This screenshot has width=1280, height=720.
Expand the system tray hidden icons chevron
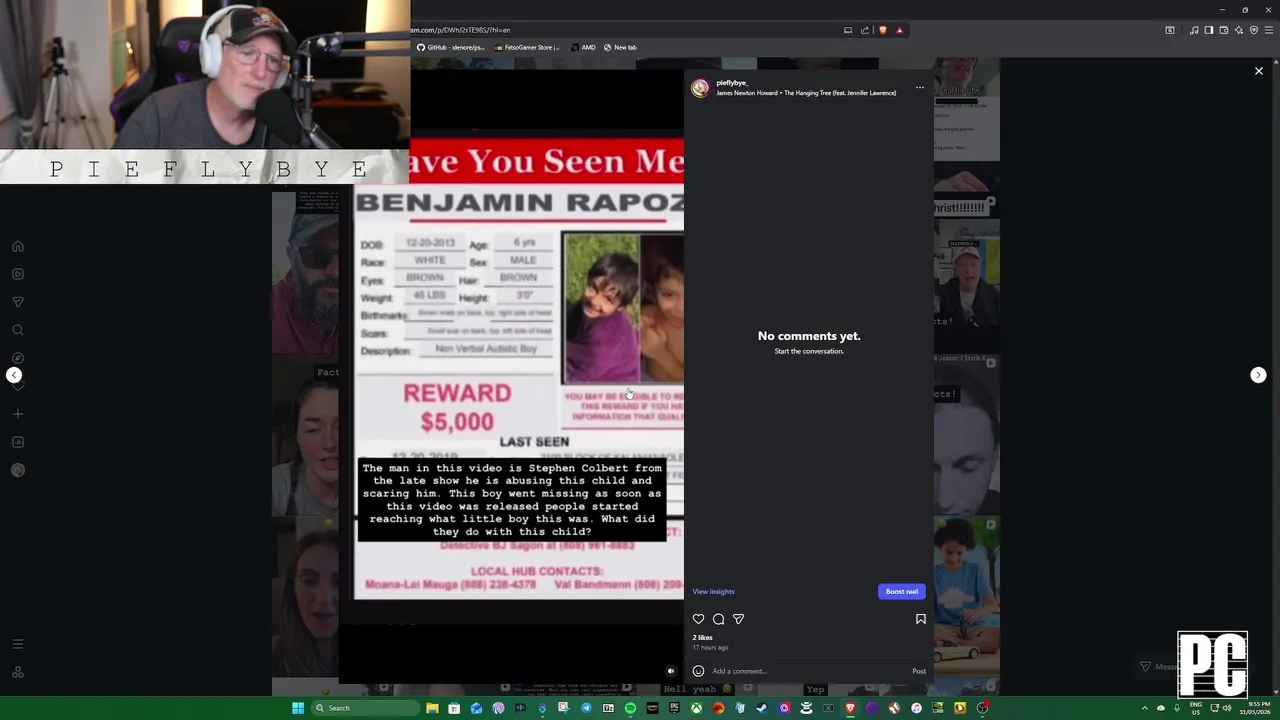(1145, 708)
